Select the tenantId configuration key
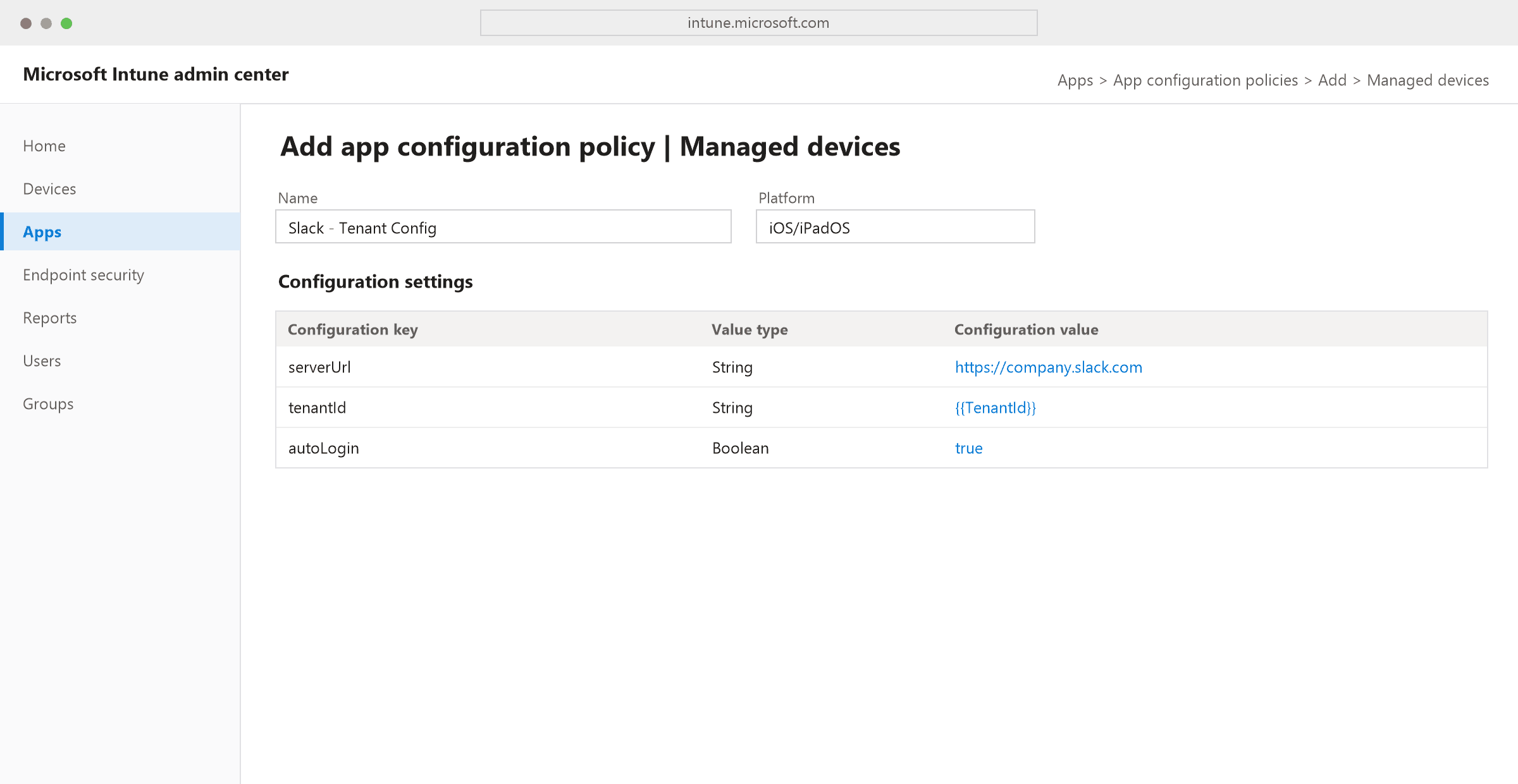 318,408
